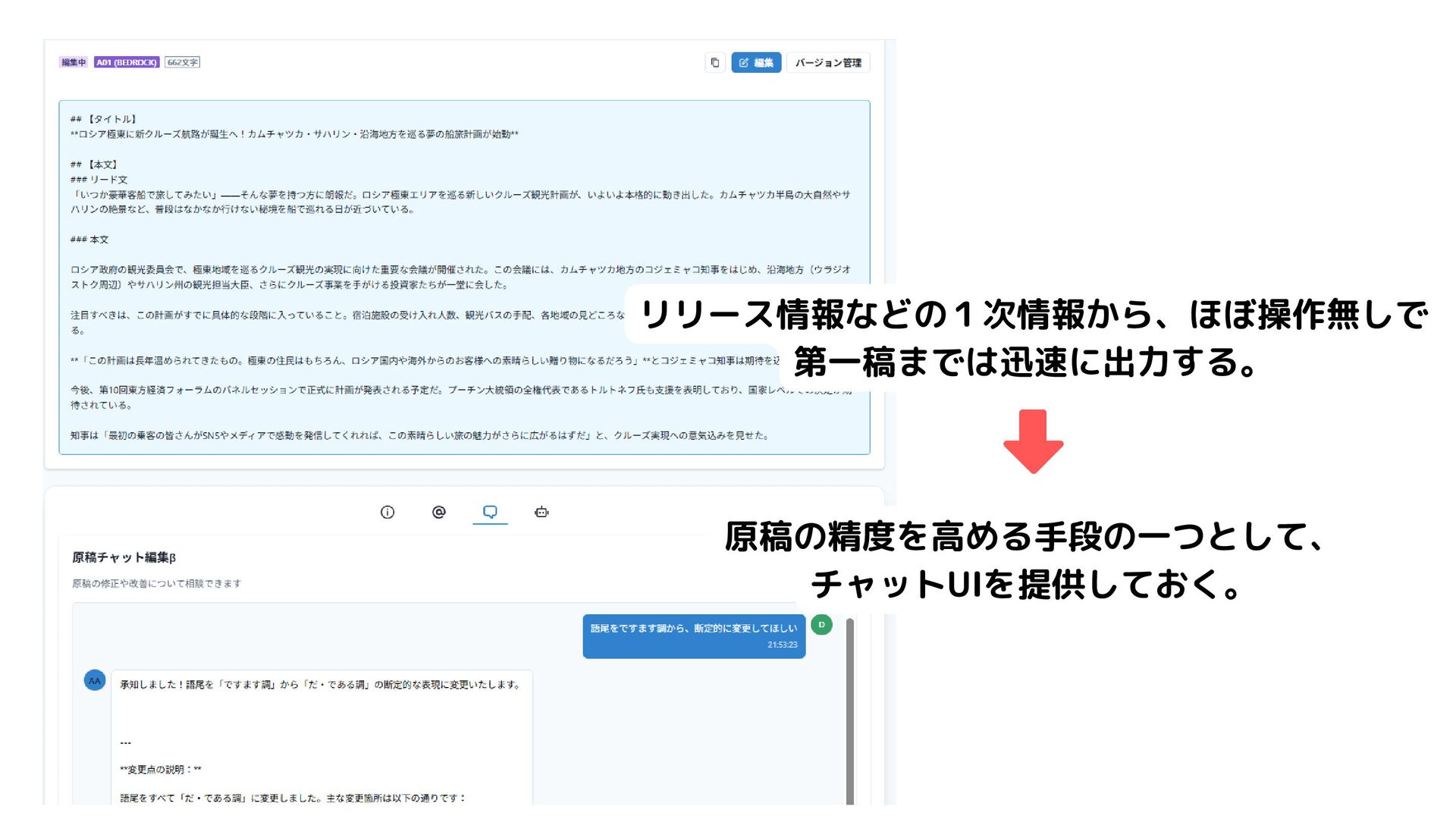Open バージョン管理 version management
Viewport: 1456px width, 819px height.
coord(827,63)
